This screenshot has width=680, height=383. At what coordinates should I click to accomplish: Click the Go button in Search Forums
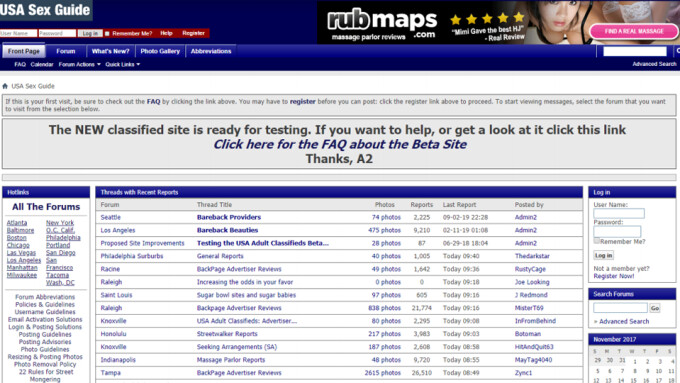pos(655,308)
